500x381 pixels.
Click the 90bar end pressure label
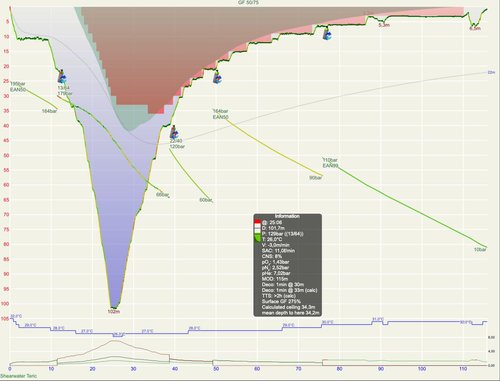tap(316, 178)
